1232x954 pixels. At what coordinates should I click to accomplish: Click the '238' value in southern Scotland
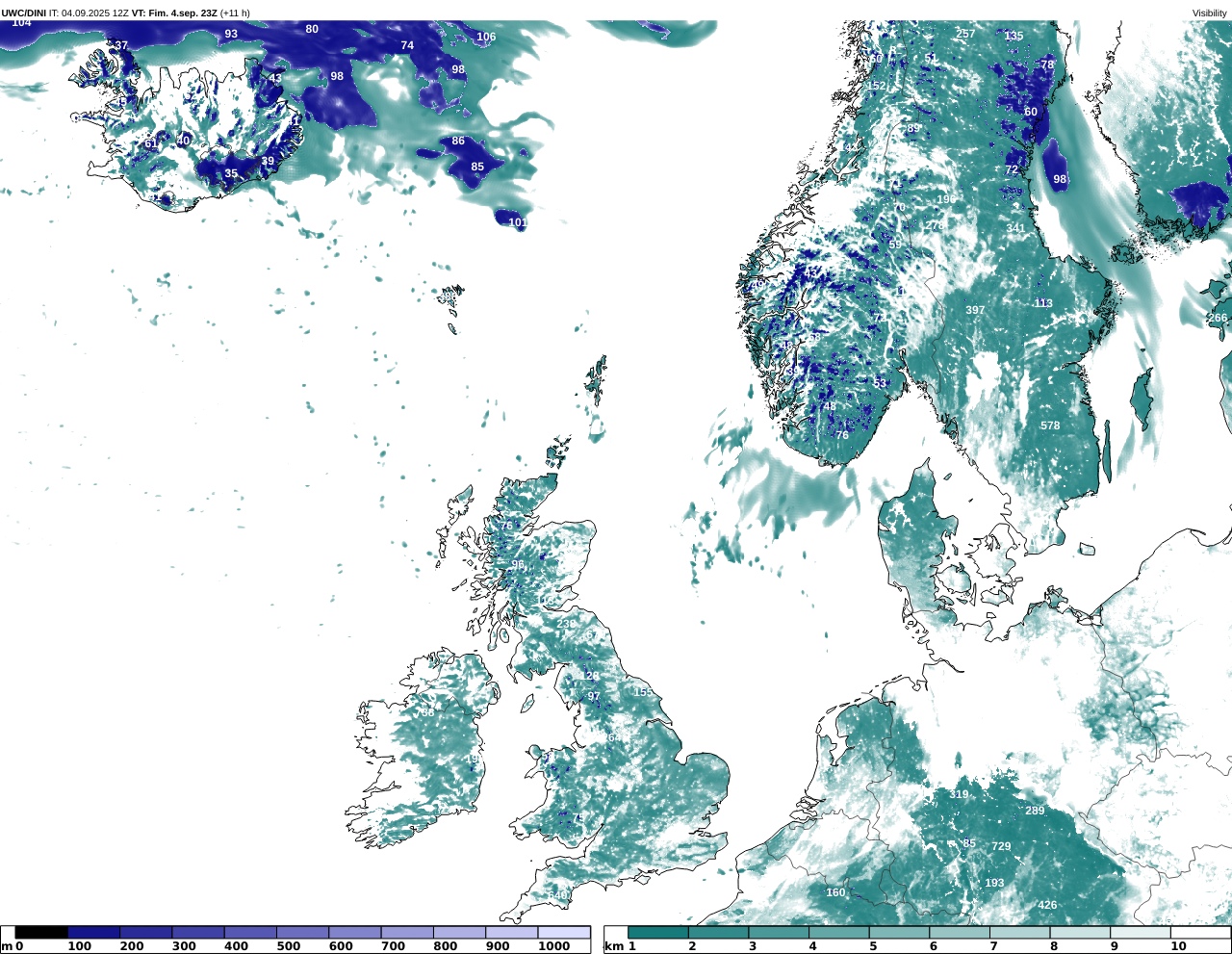point(566,624)
